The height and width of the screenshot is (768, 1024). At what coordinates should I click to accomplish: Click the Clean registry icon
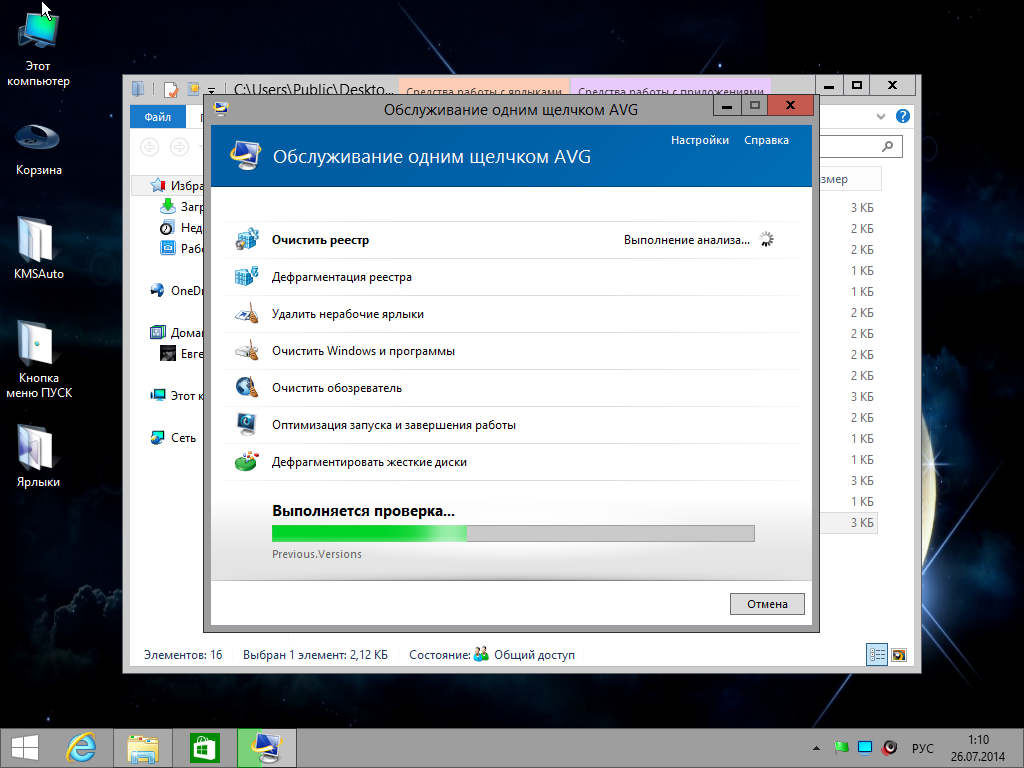[246, 240]
